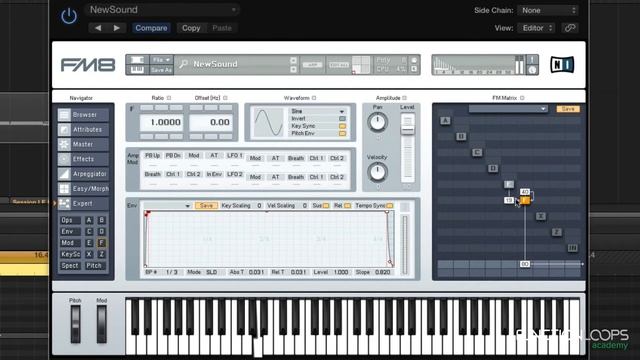Viewport: 640px width, 360px height.
Task: Click the Pitch wheel
Action: pyautogui.click(x=76, y=324)
